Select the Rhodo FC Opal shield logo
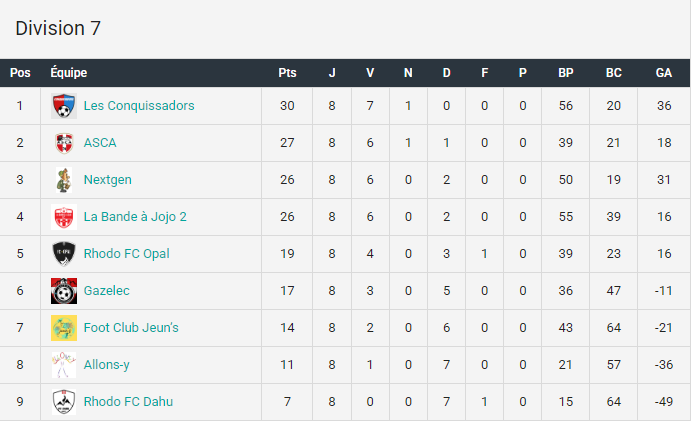The height and width of the screenshot is (425, 692). [x=64, y=254]
